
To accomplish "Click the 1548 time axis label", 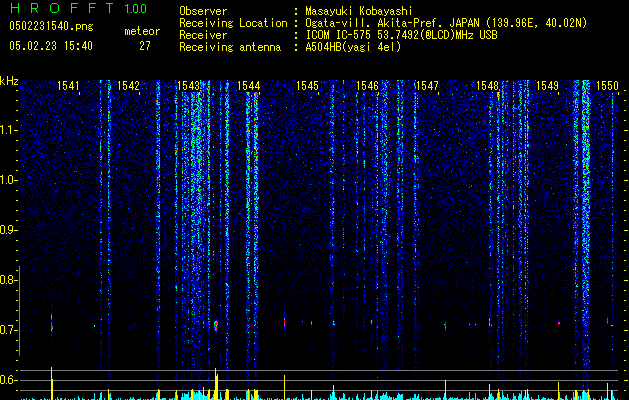I will pyautogui.click(x=487, y=85).
